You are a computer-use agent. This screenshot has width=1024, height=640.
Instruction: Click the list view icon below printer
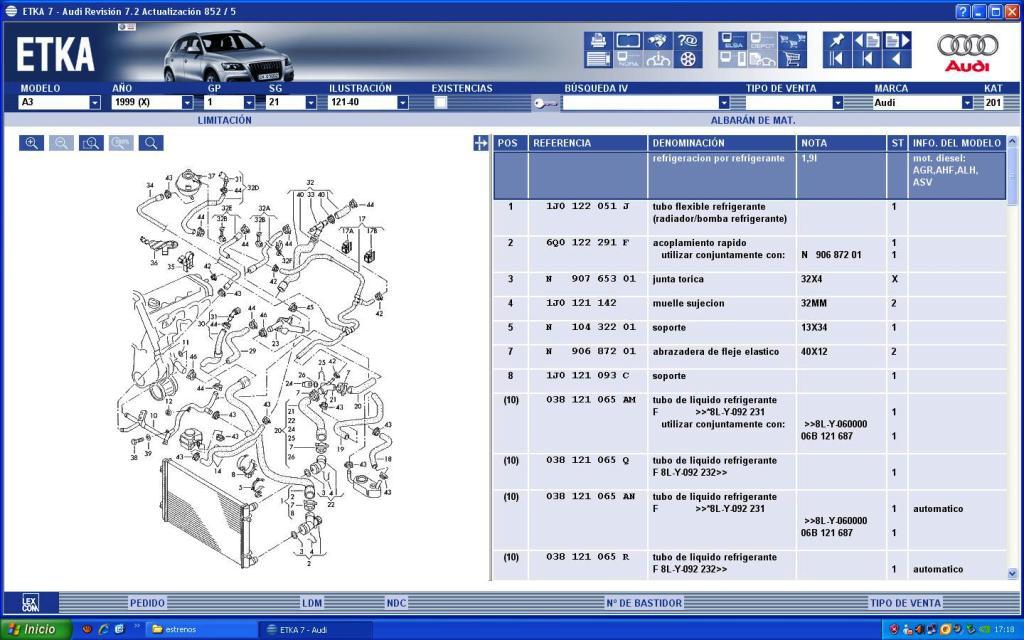598,59
